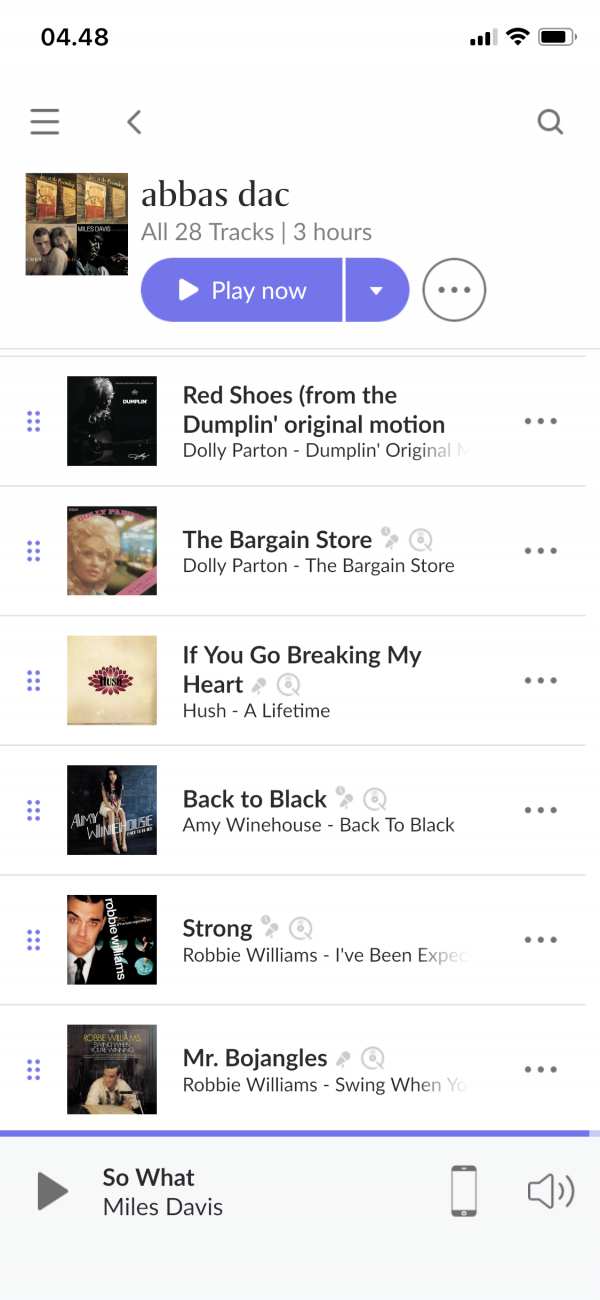The width and height of the screenshot is (600, 1300).
Task: Tap the lyrics microphone icon on Strong
Action: pos(269,926)
